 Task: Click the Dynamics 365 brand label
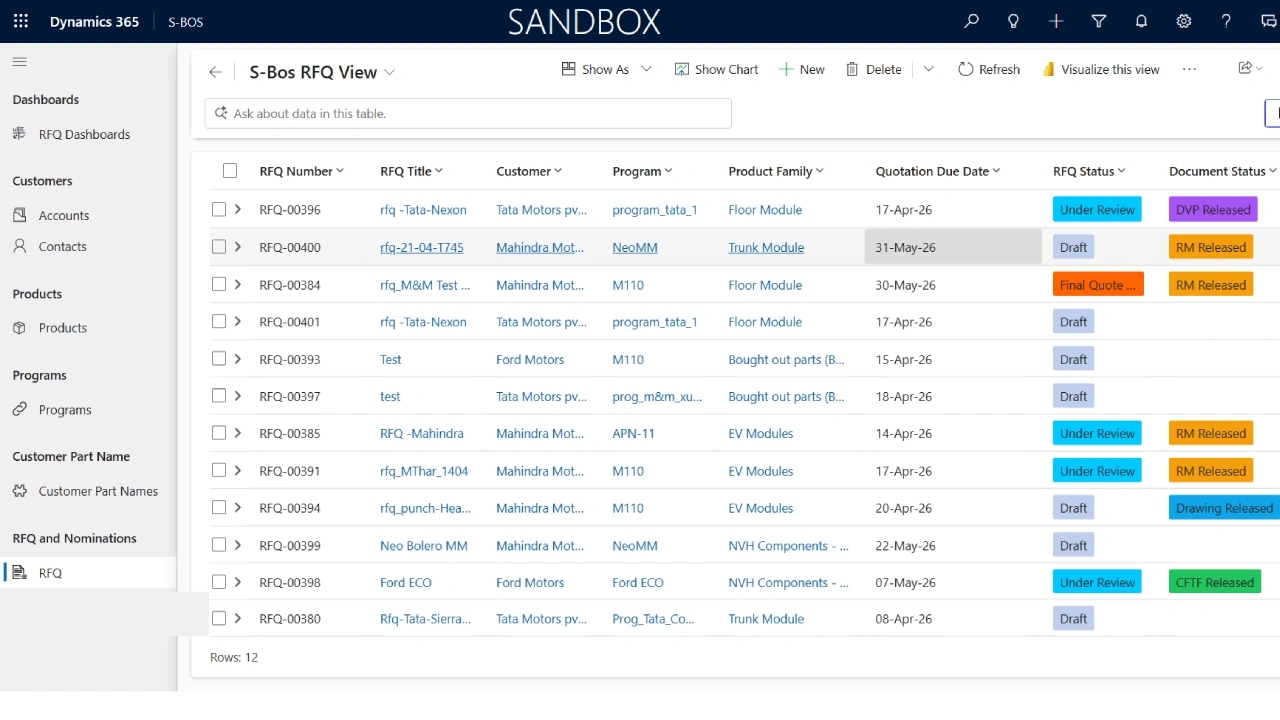[x=94, y=22]
